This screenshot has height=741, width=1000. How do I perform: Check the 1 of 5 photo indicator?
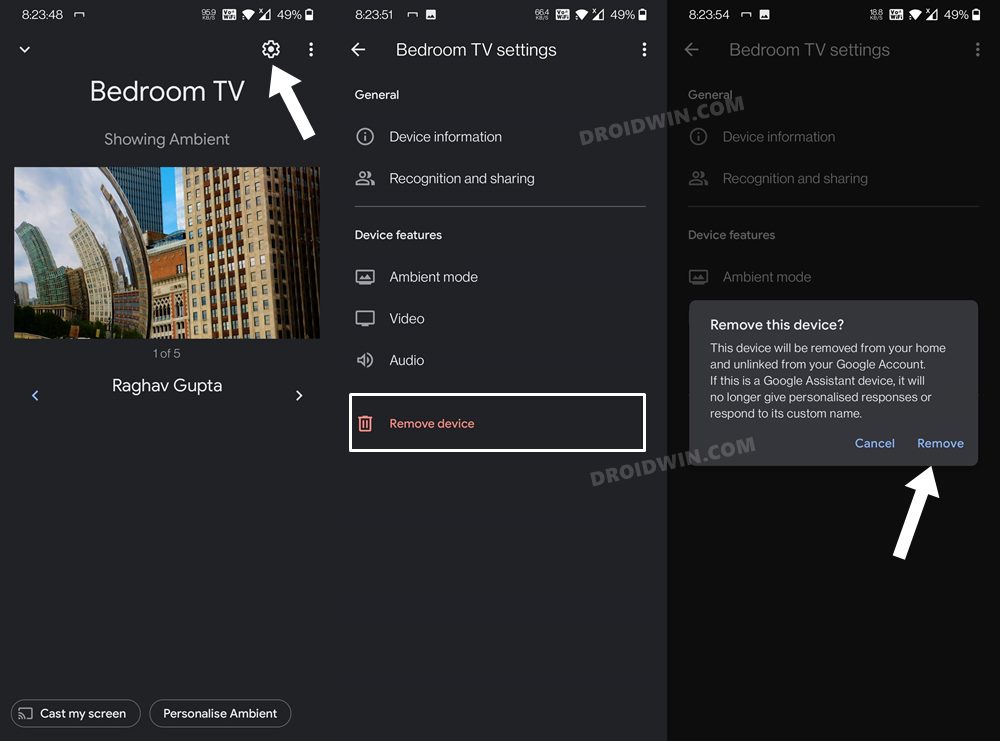166,353
